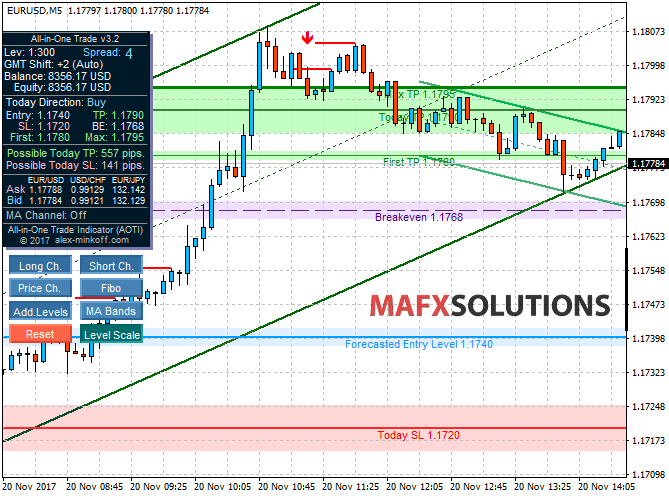
Task: Select the First TP 1.1780 label
Action: click(x=419, y=162)
